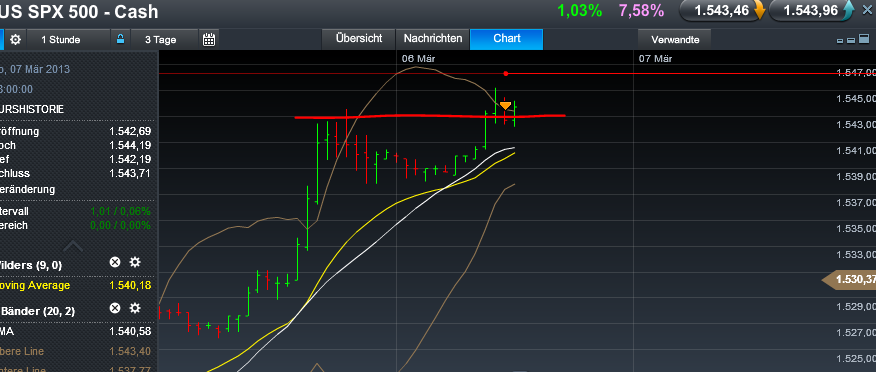Click the US SPX 500 - Cash title

coord(79,11)
